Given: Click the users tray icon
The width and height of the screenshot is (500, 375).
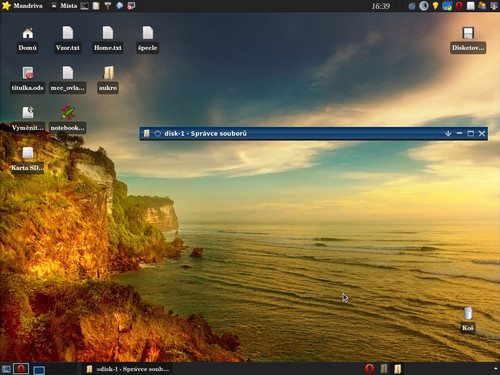Looking at the screenshot, I should tap(482, 6).
